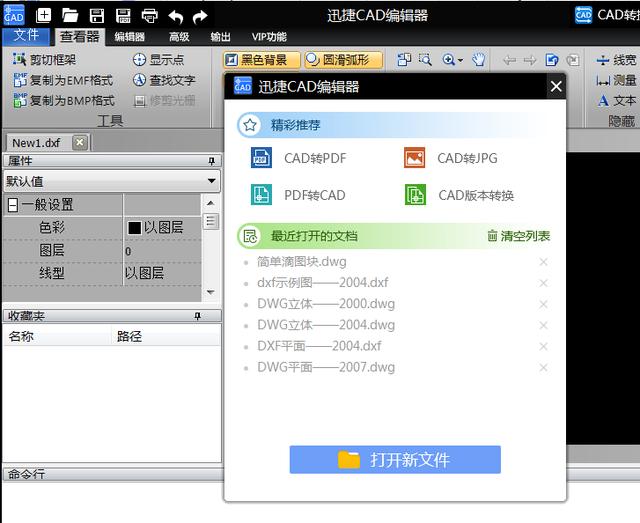The height and width of the screenshot is (523, 640).
Task: Open PDF转CAD converter in dialog
Action: pos(298,195)
